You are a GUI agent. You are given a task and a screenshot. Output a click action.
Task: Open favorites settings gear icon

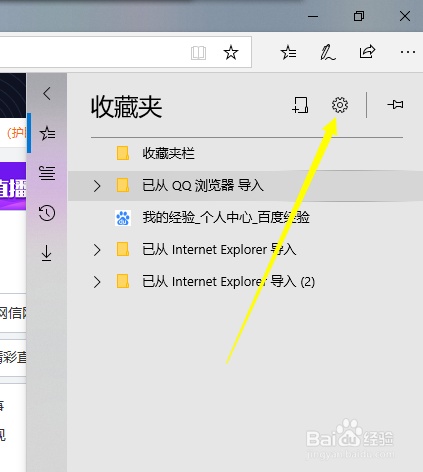tap(340, 105)
